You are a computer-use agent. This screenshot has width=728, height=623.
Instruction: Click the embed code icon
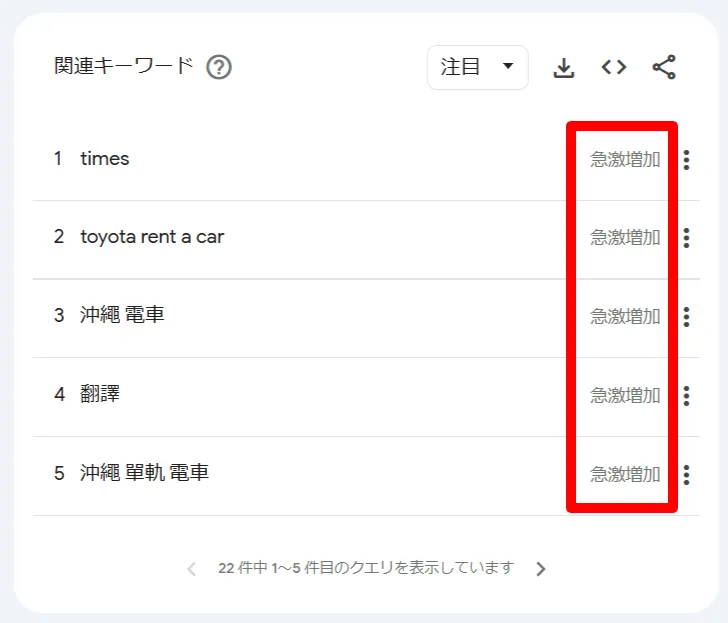click(x=614, y=67)
